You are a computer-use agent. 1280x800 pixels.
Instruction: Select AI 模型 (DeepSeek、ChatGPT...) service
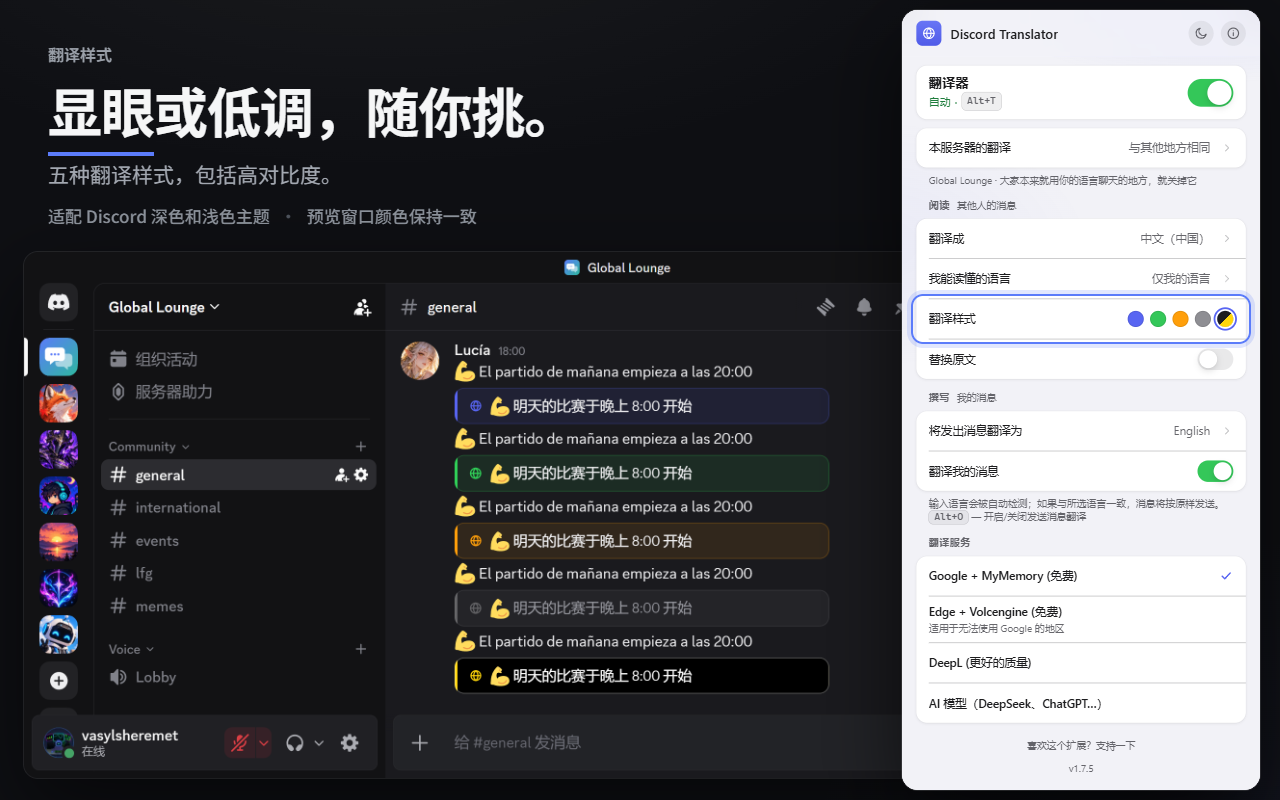coord(1081,704)
